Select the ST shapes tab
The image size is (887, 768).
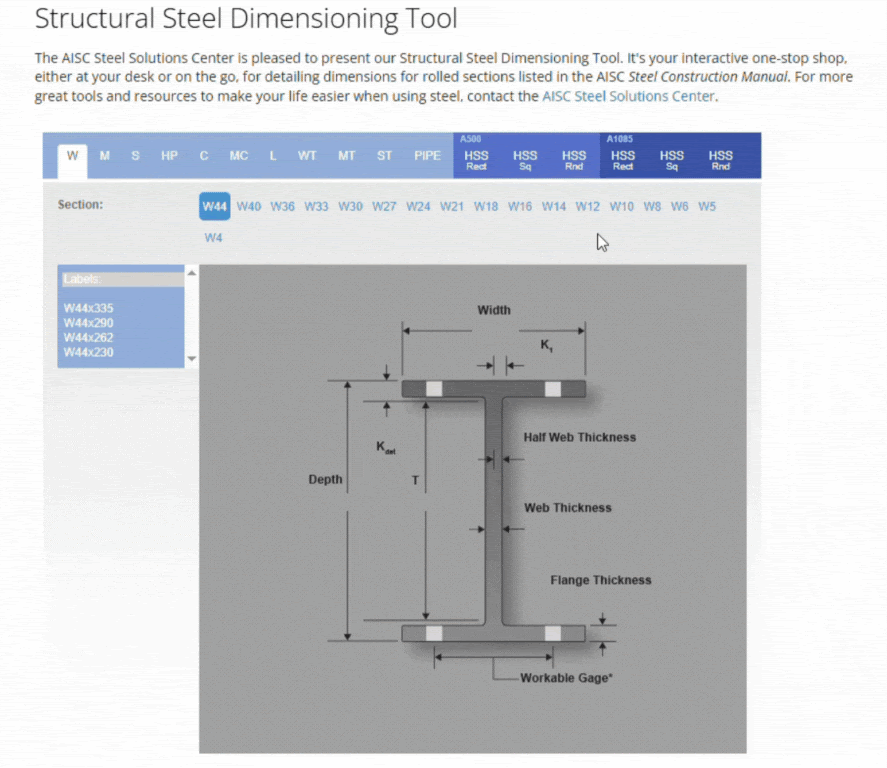pos(384,156)
